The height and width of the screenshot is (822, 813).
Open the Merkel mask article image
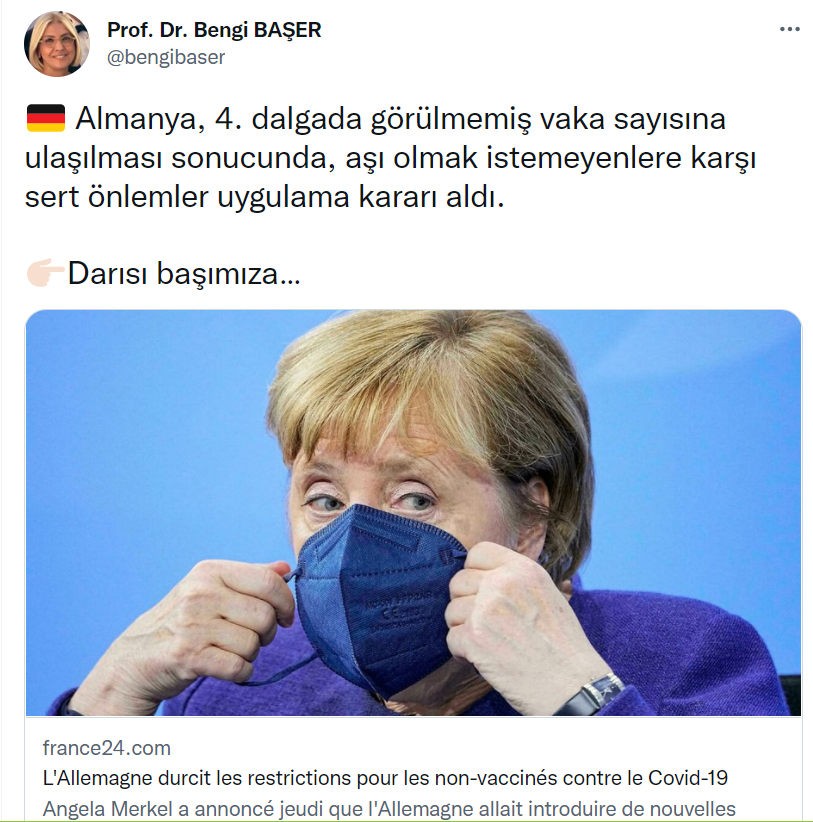[413, 513]
